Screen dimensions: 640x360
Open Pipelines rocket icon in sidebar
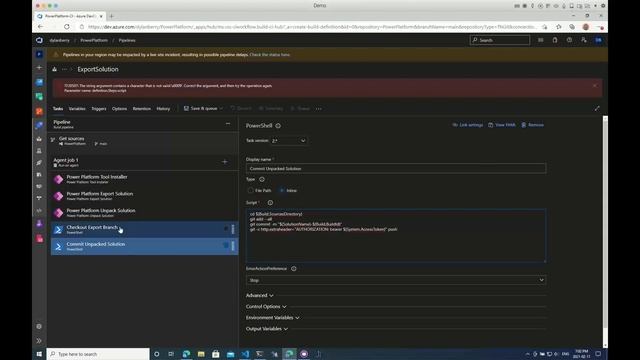(x=39, y=125)
